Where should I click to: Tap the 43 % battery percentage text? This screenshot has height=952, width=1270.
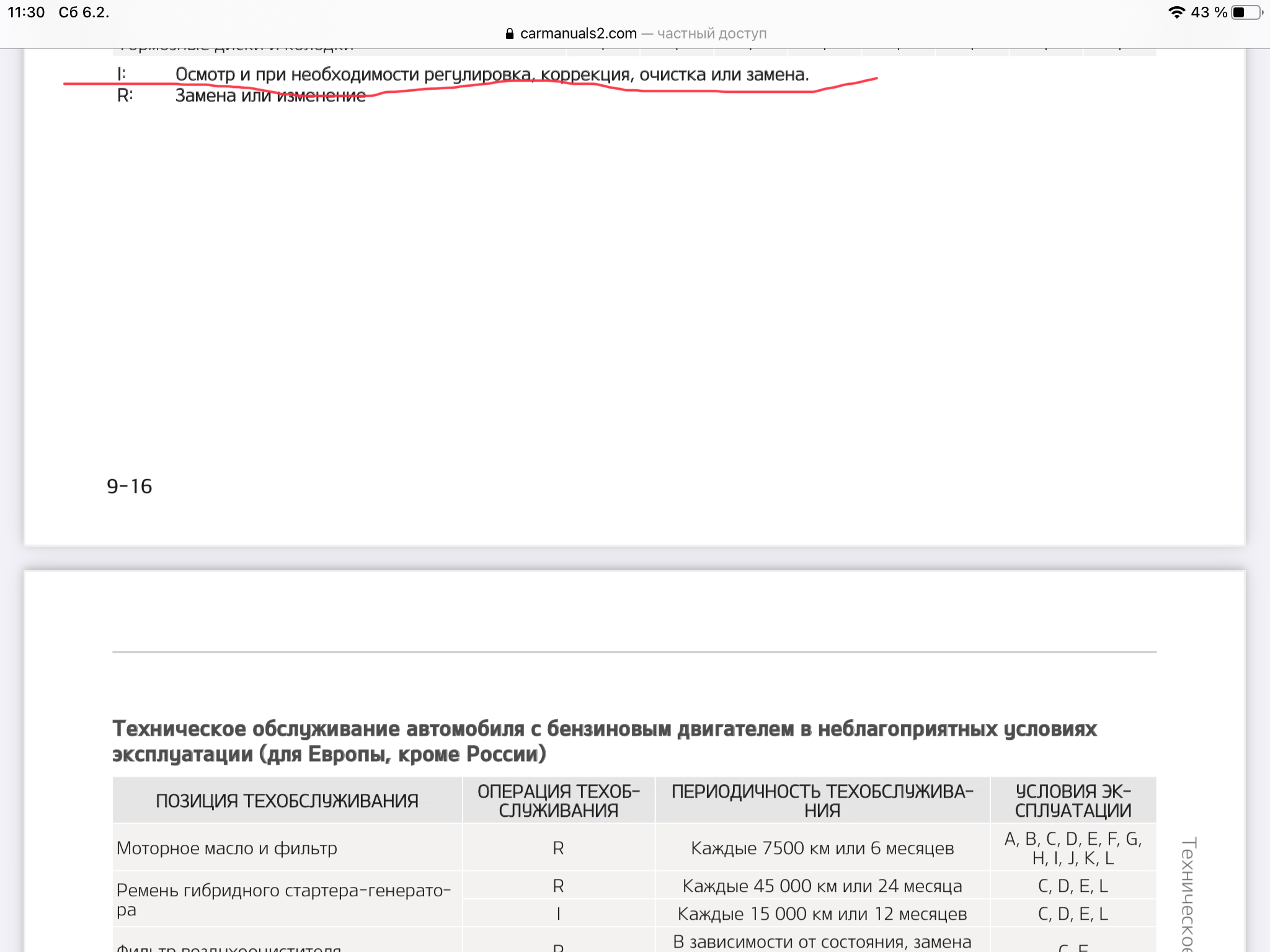coord(1209,12)
